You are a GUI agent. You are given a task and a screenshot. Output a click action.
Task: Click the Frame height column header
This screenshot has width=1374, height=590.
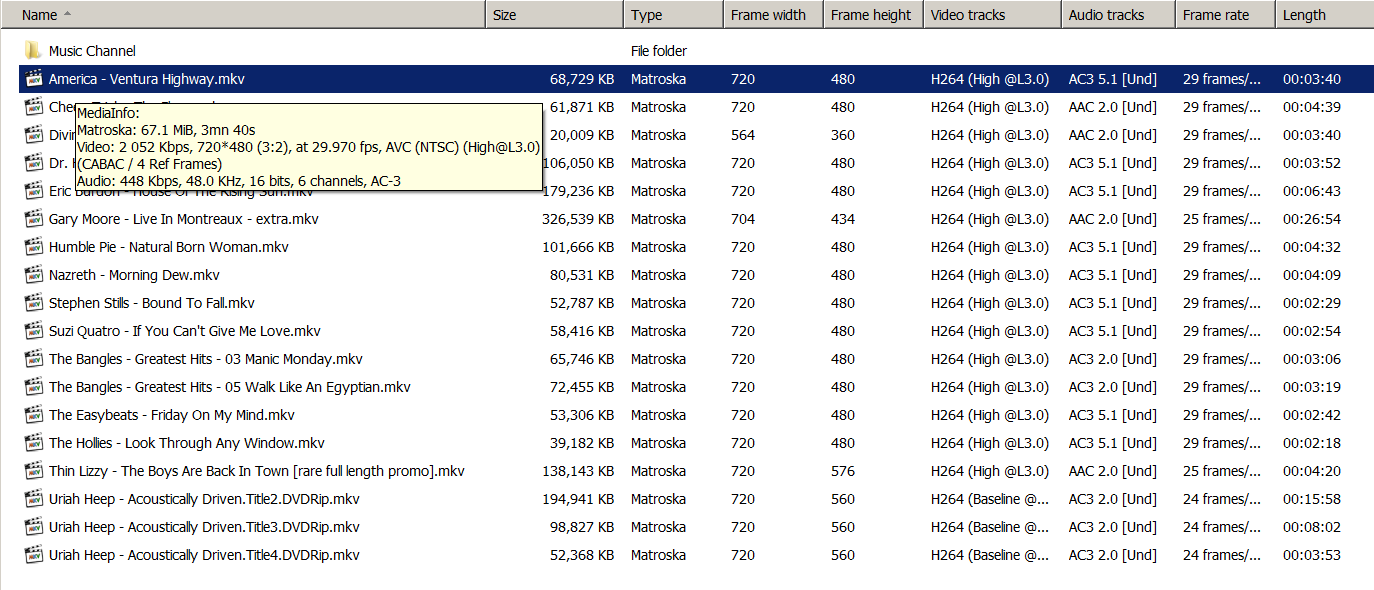873,15
